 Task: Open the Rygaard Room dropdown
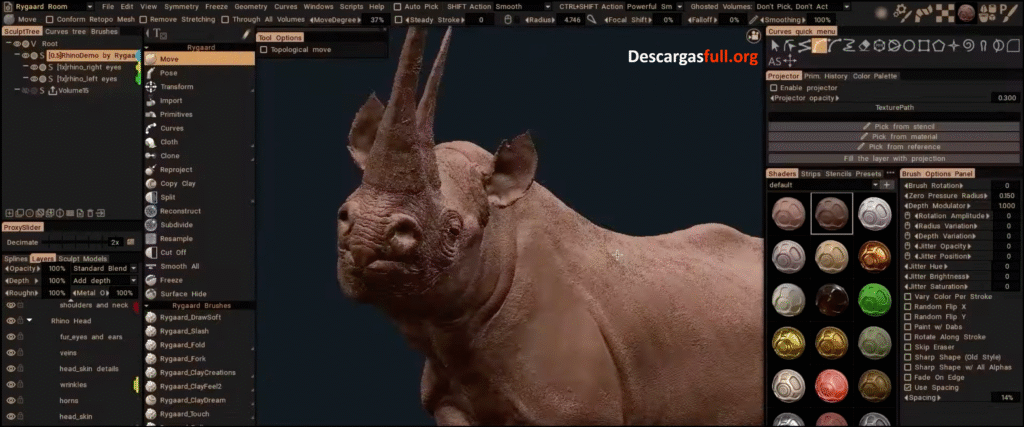point(43,7)
